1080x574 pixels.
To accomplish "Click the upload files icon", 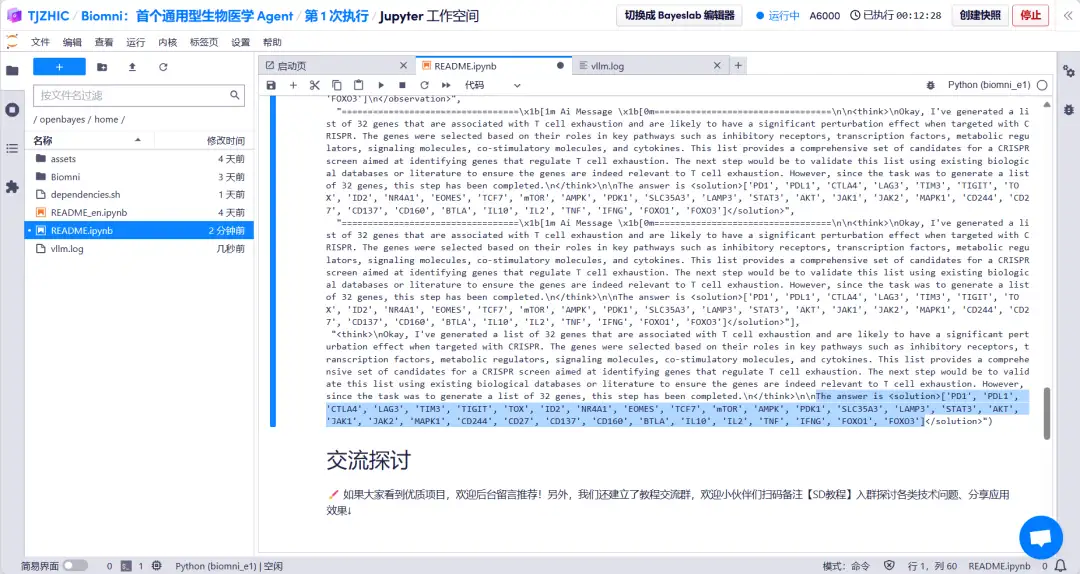I will [x=132, y=67].
